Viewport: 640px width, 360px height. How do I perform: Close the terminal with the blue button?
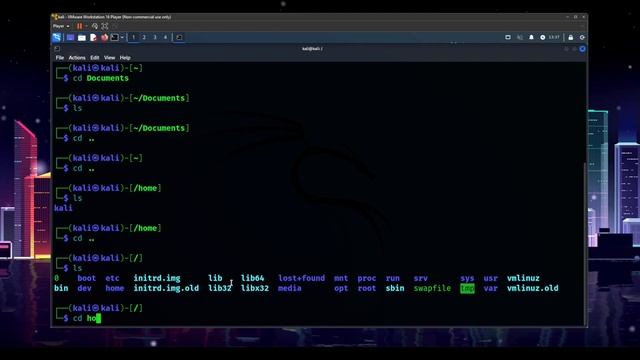tap(582, 49)
